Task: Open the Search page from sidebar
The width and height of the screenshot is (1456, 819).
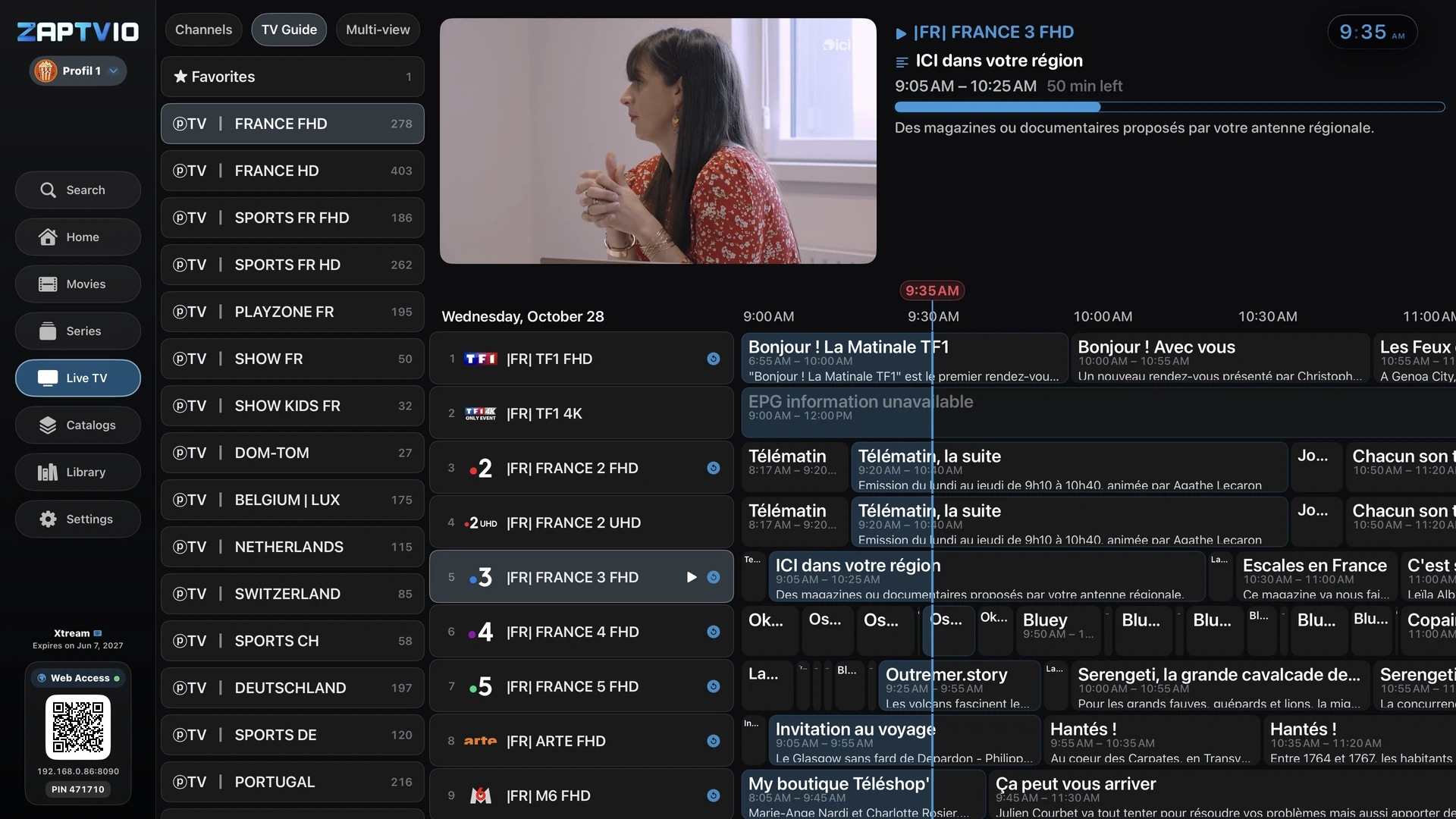Action: pos(77,190)
